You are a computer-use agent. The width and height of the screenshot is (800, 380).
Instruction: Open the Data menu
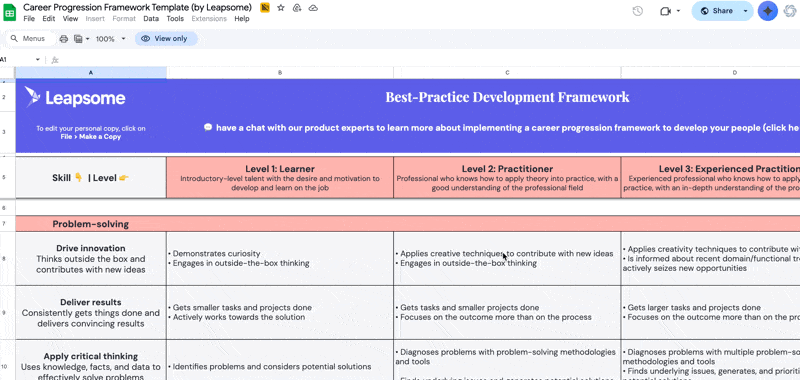pos(151,19)
